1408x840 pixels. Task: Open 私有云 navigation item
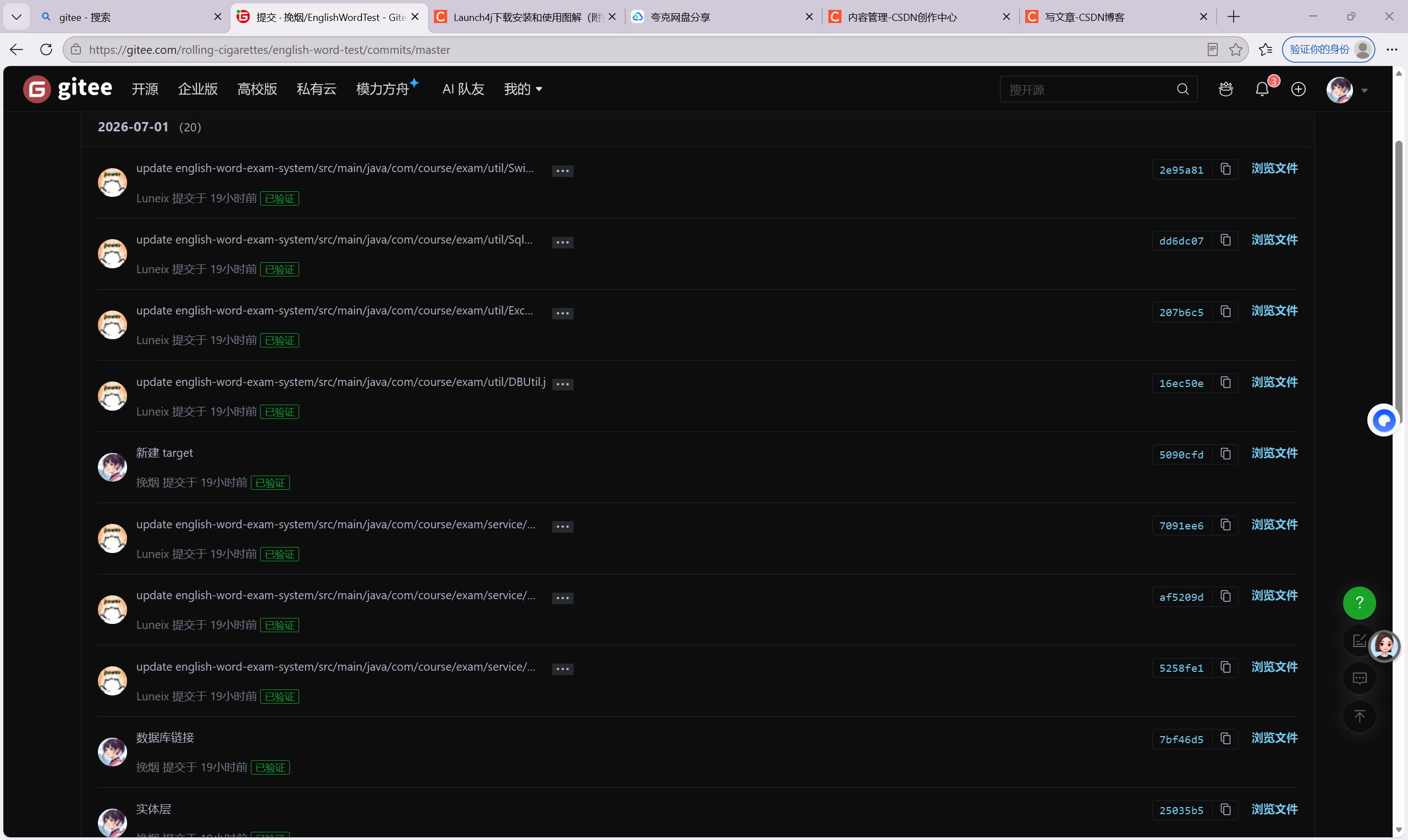coord(316,89)
